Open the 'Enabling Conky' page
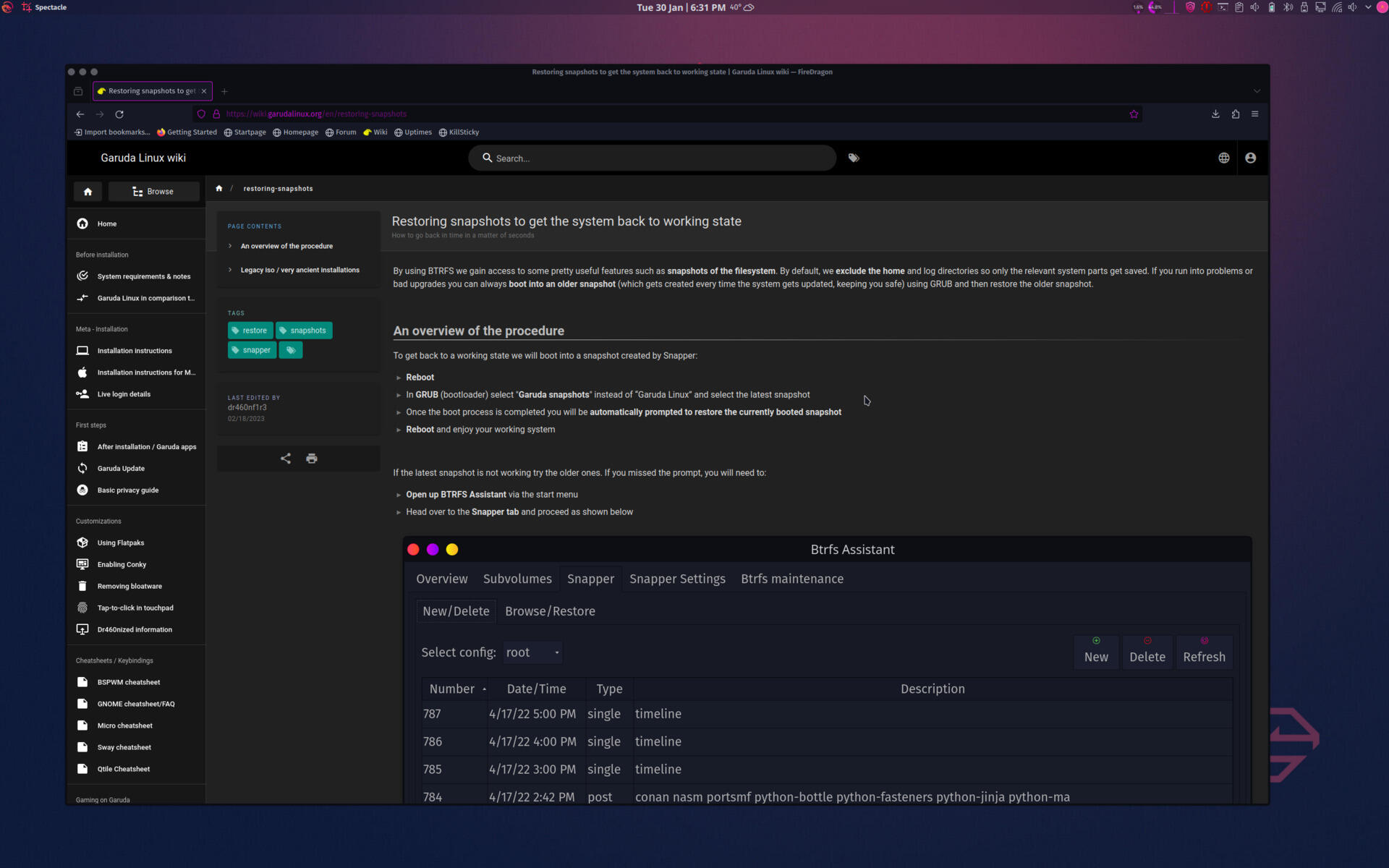This screenshot has width=1389, height=868. [x=135, y=565]
